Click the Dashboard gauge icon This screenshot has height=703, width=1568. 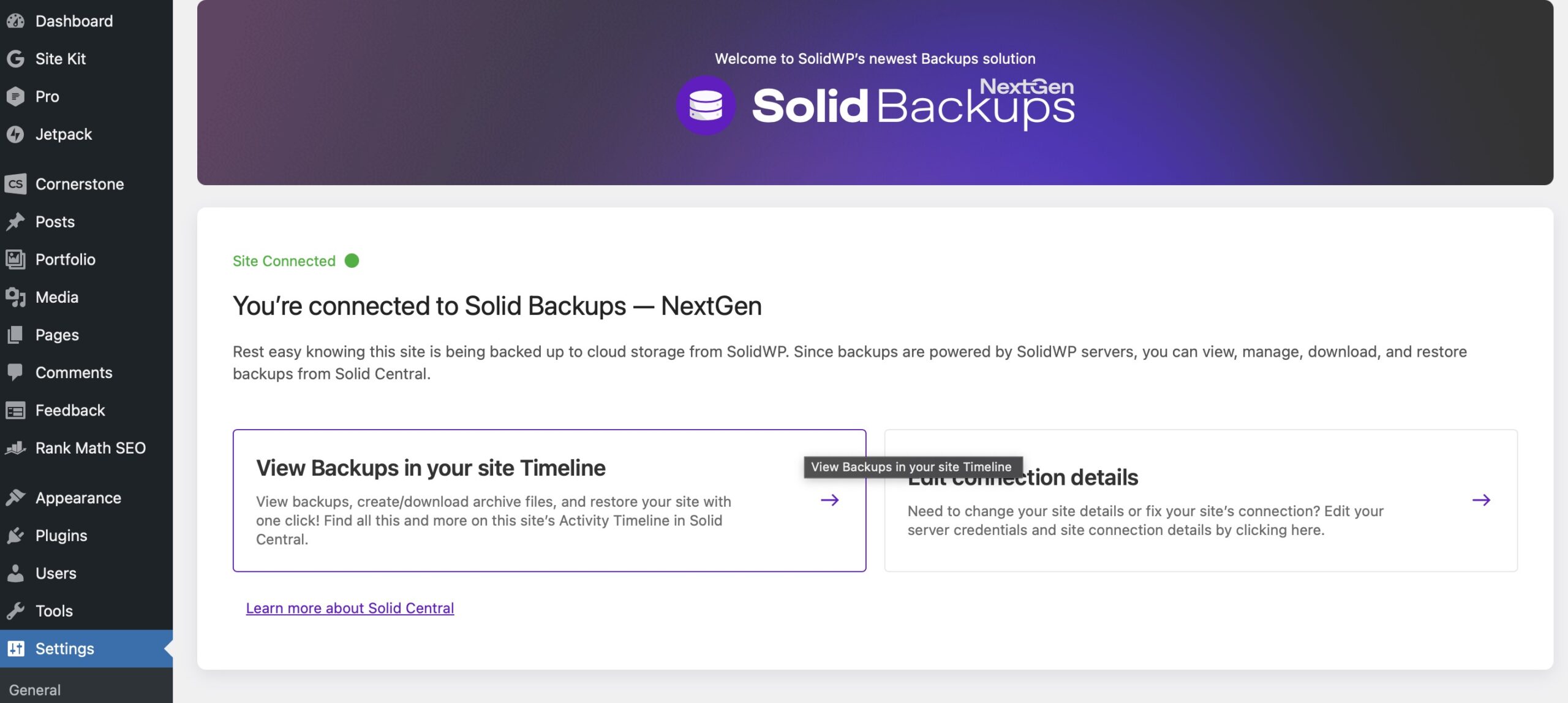click(x=15, y=21)
